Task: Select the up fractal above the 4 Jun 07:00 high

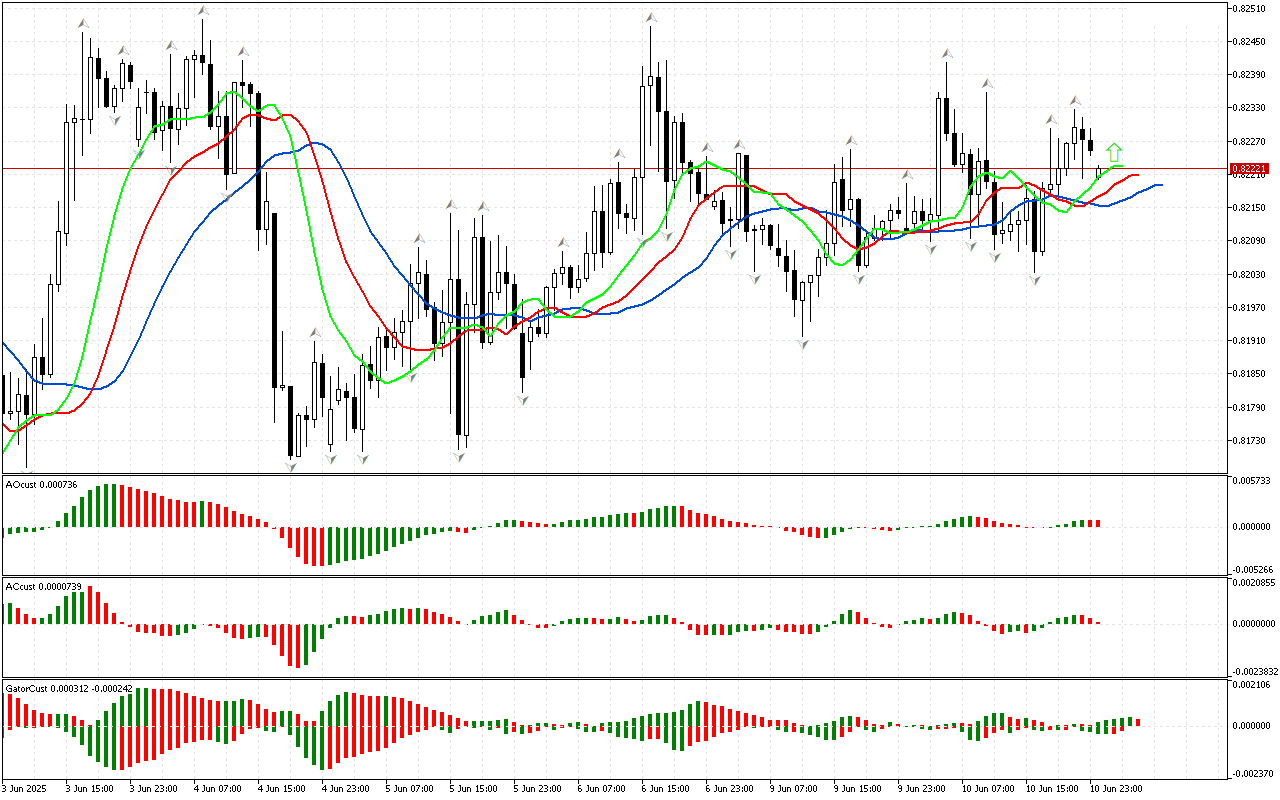Action: point(203,10)
